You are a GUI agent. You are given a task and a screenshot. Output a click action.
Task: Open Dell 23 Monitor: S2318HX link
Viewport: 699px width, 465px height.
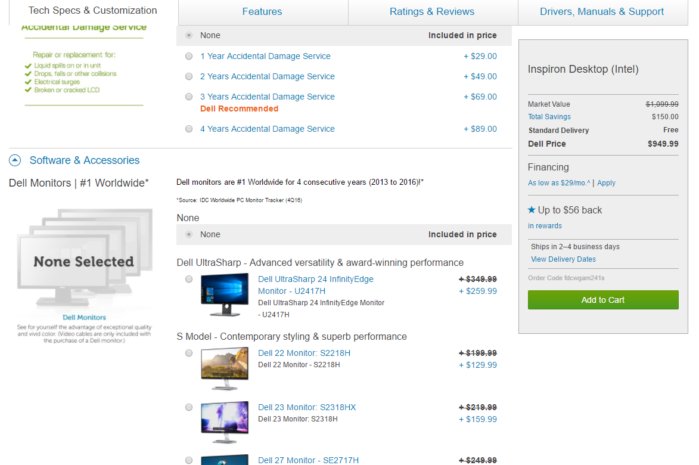(307, 407)
